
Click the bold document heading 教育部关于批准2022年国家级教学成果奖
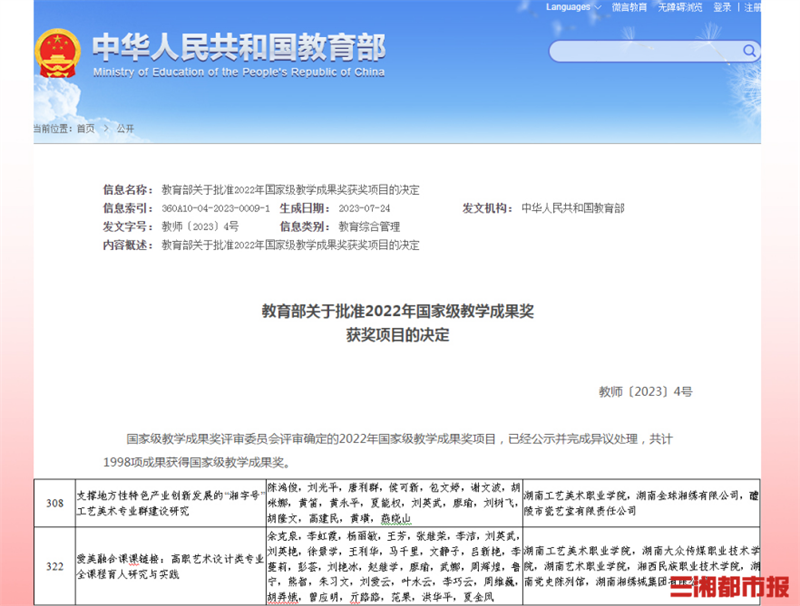399,312
